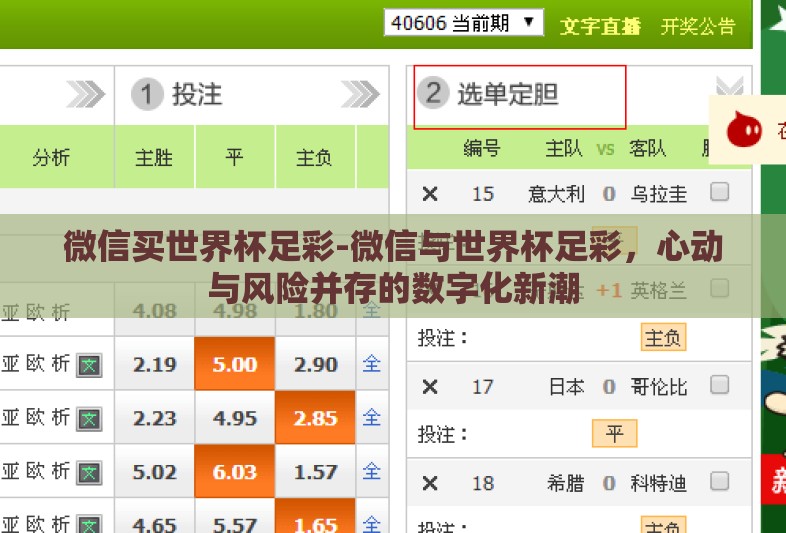This screenshot has height=533, width=786.
Task: Click team name 哥伦比亚 in match 17
Action: pos(658,387)
